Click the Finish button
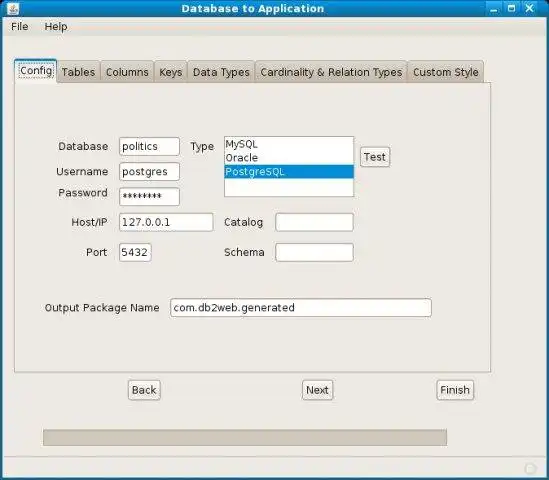 (455, 390)
